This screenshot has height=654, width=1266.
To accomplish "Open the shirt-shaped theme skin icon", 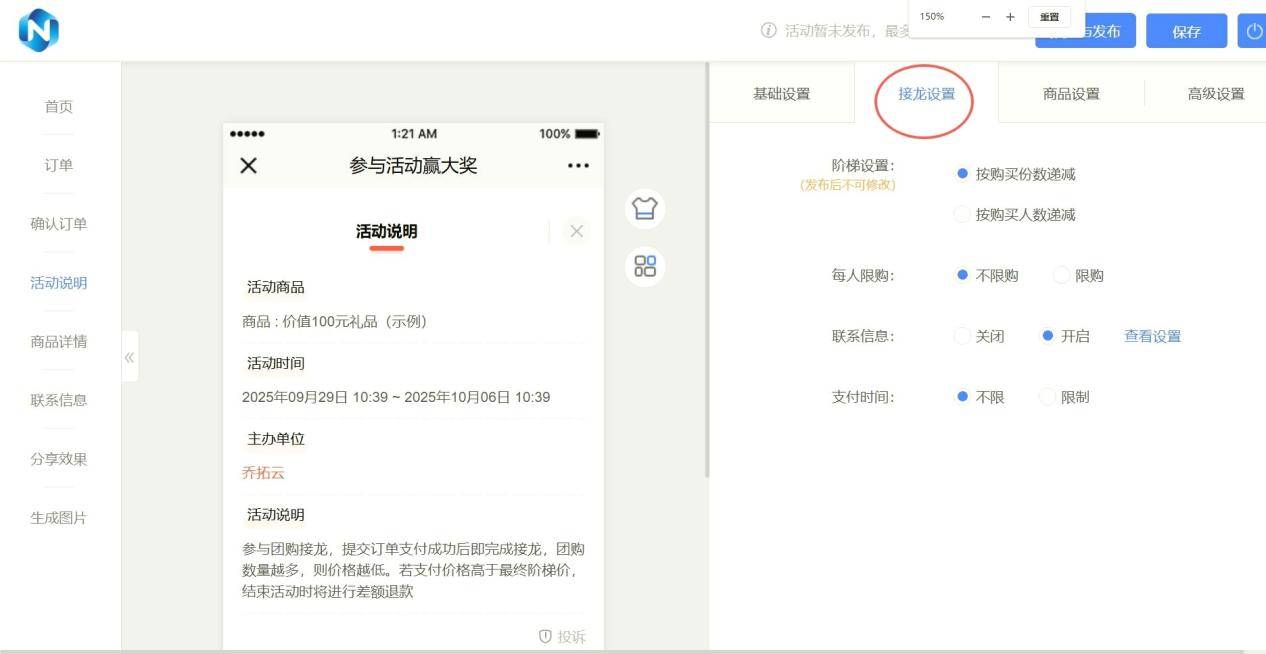I will click(x=645, y=208).
